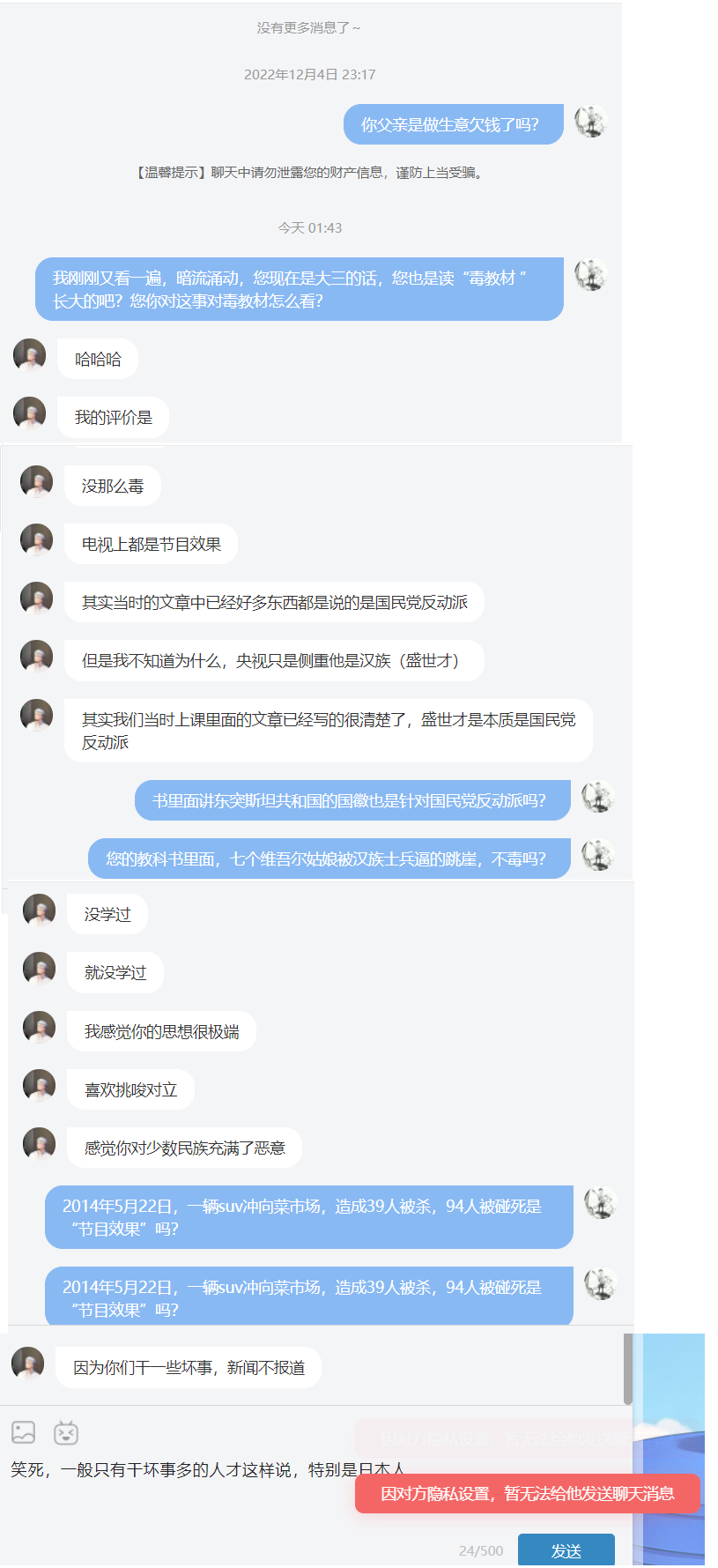Click the red privacy settings error toast
Image resolution: width=718 pixels, height=1568 pixels.
click(528, 1494)
